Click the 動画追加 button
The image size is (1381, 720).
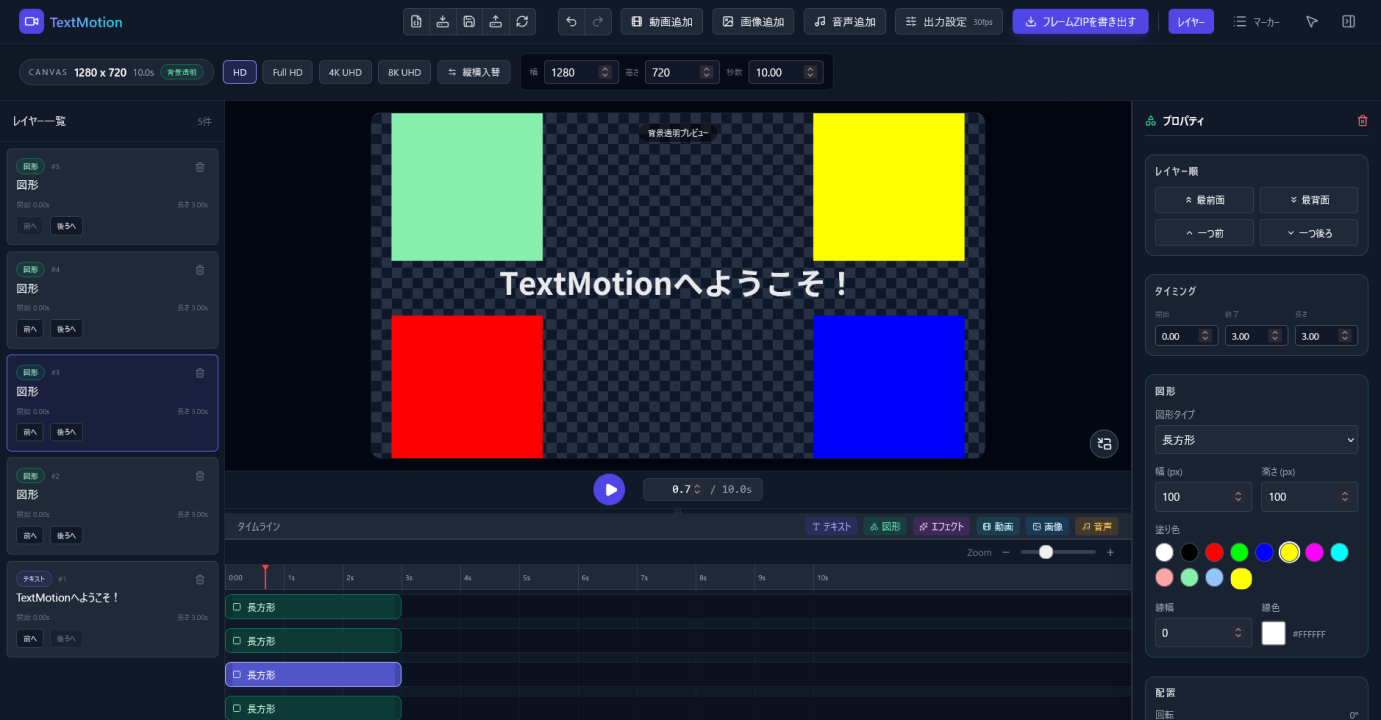point(661,22)
